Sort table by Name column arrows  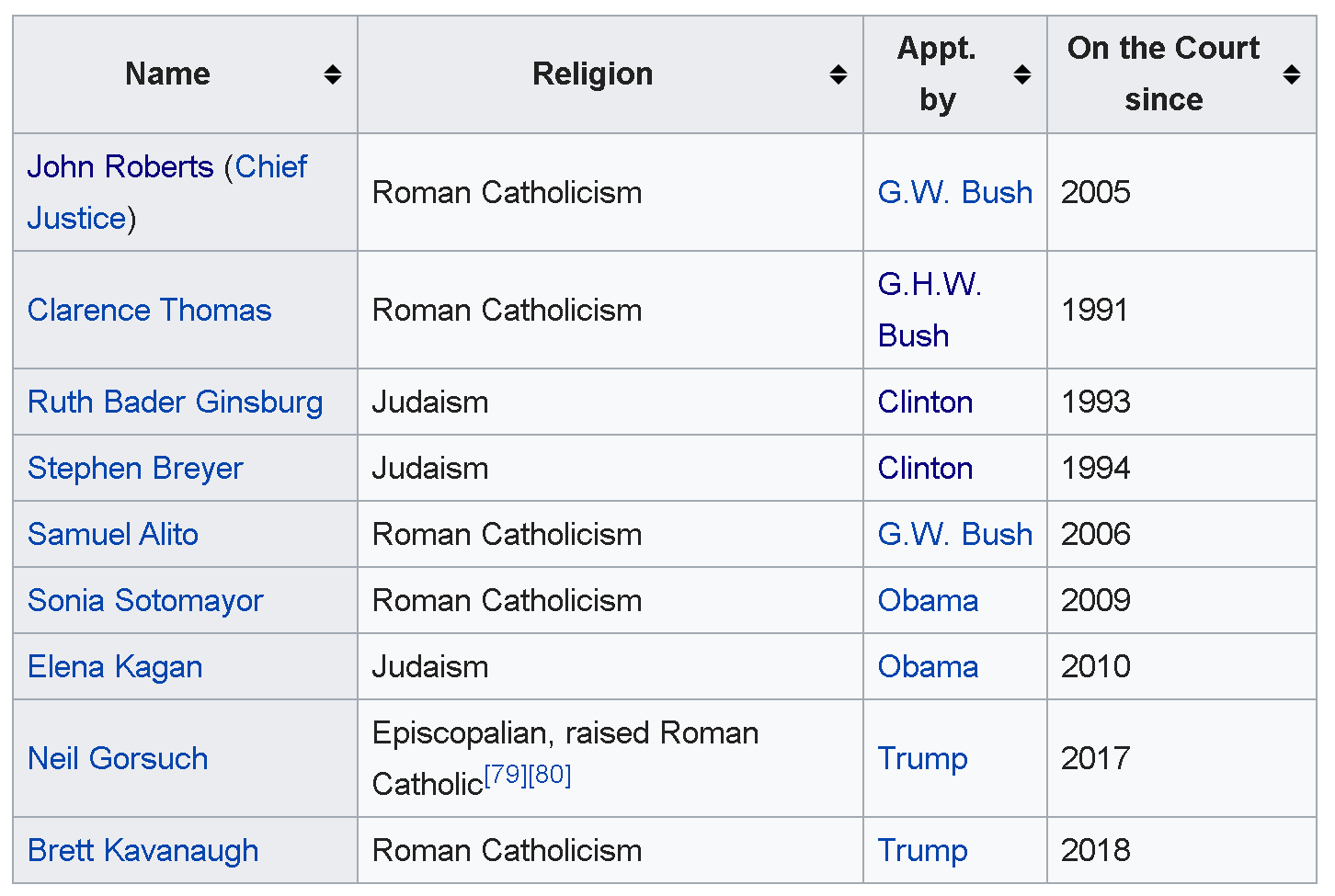pyautogui.click(x=333, y=74)
